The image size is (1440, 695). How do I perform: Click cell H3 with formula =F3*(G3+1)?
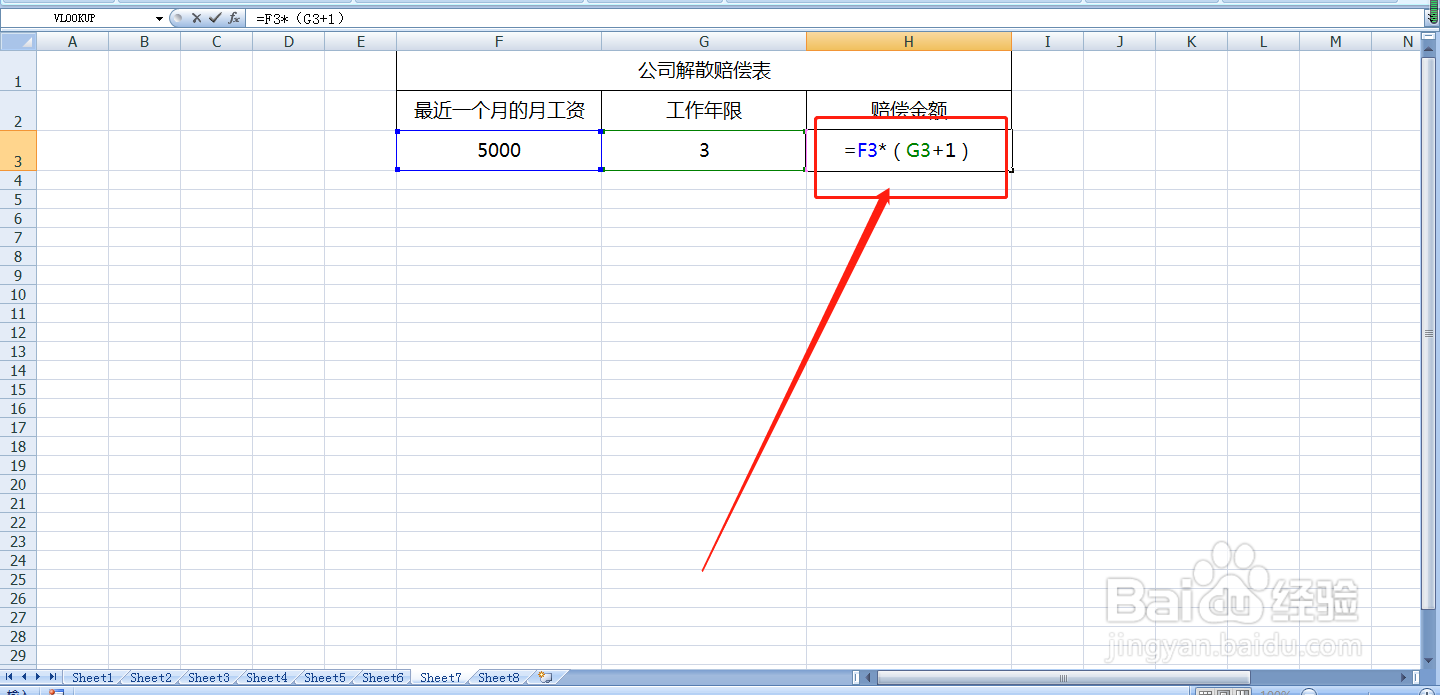point(909,151)
